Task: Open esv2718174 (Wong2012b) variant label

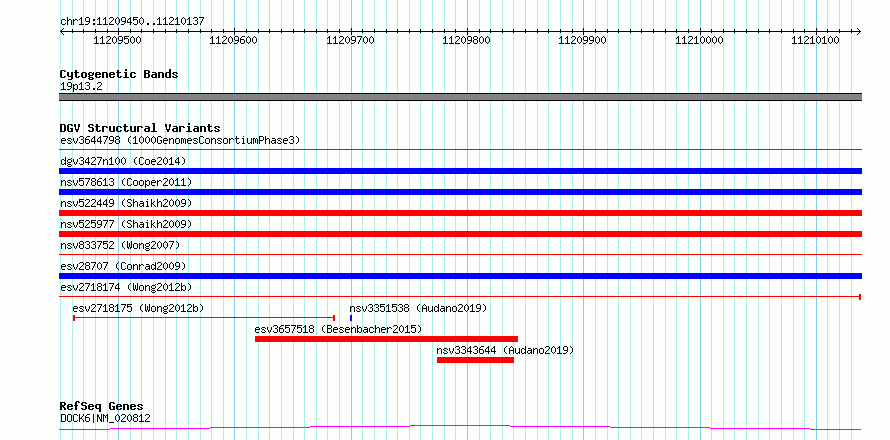Action: [126, 287]
